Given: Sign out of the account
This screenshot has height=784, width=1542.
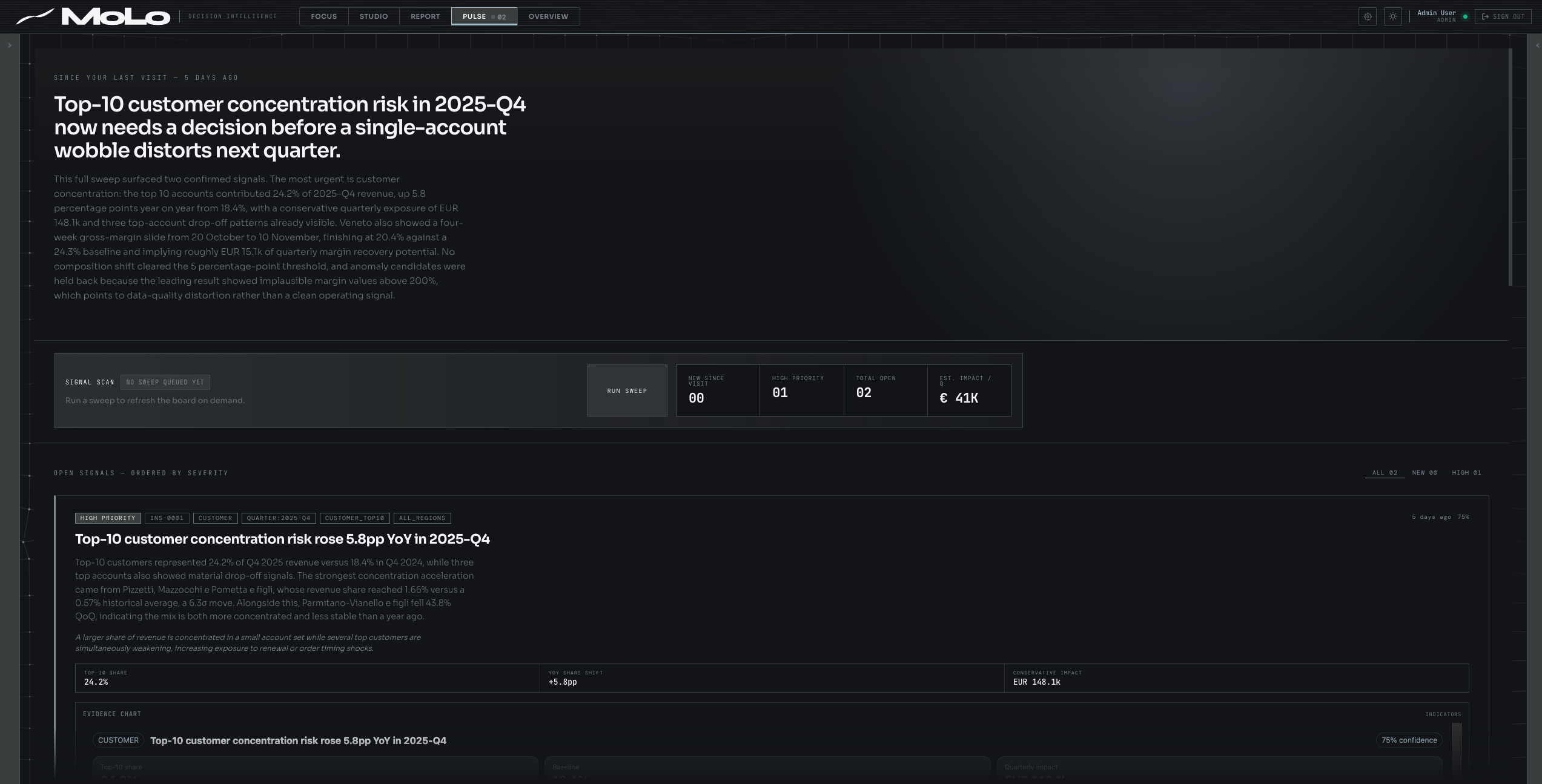Looking at the screenshot, I should click(1503, 16).
